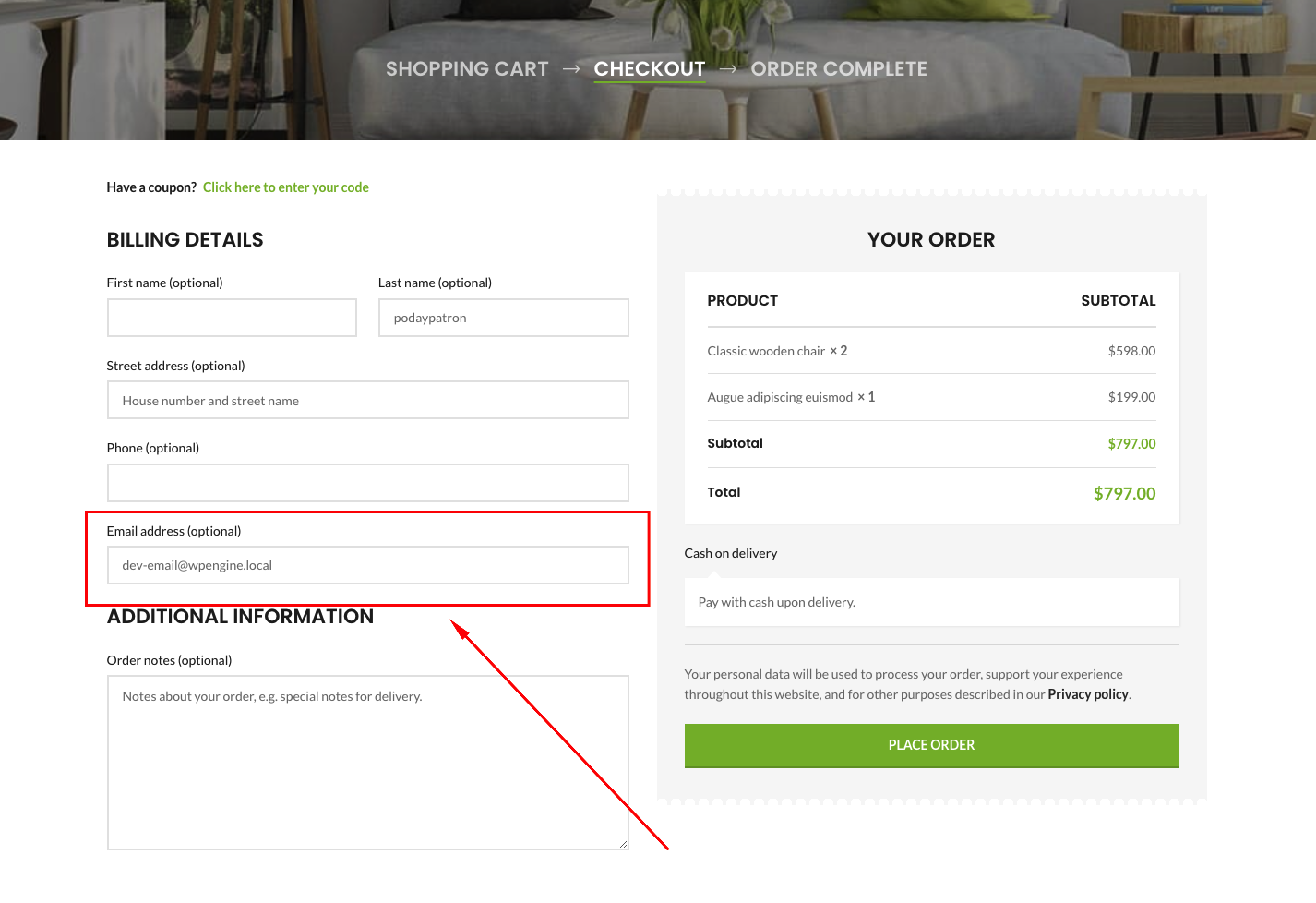Screen dimensions: 1316x903
Task: Click the arrow between Shopping Cart and Checkout
Action: (x=571, y=69)
